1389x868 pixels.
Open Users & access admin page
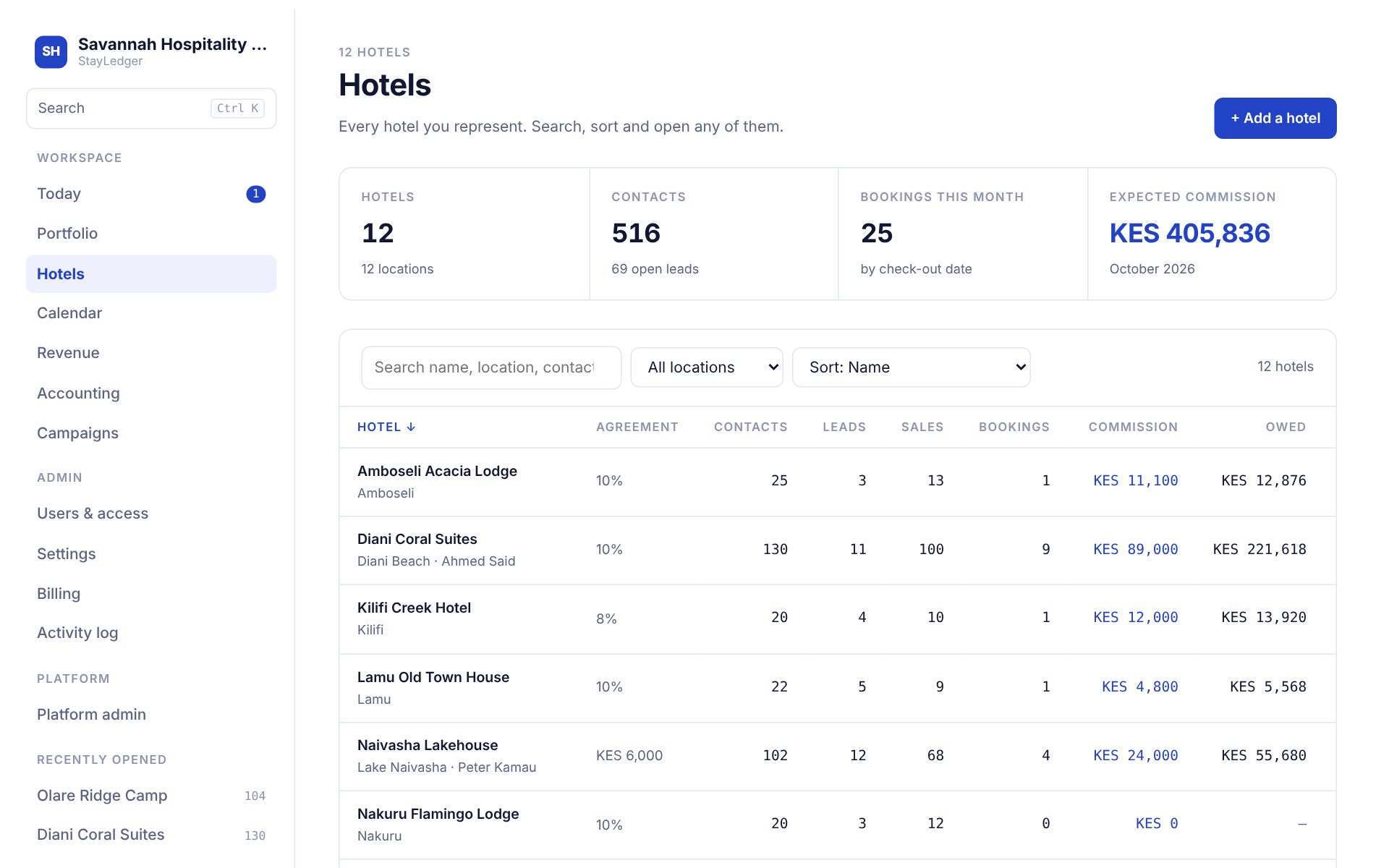click(151, 514)
